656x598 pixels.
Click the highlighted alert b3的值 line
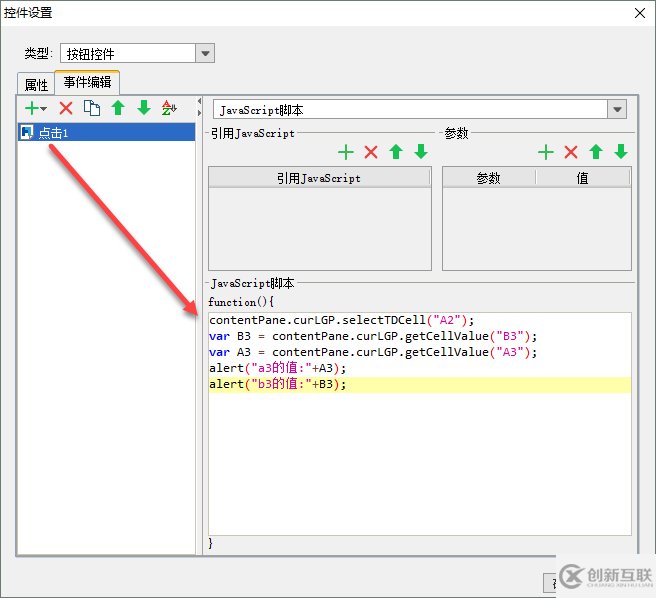[420, 384]
